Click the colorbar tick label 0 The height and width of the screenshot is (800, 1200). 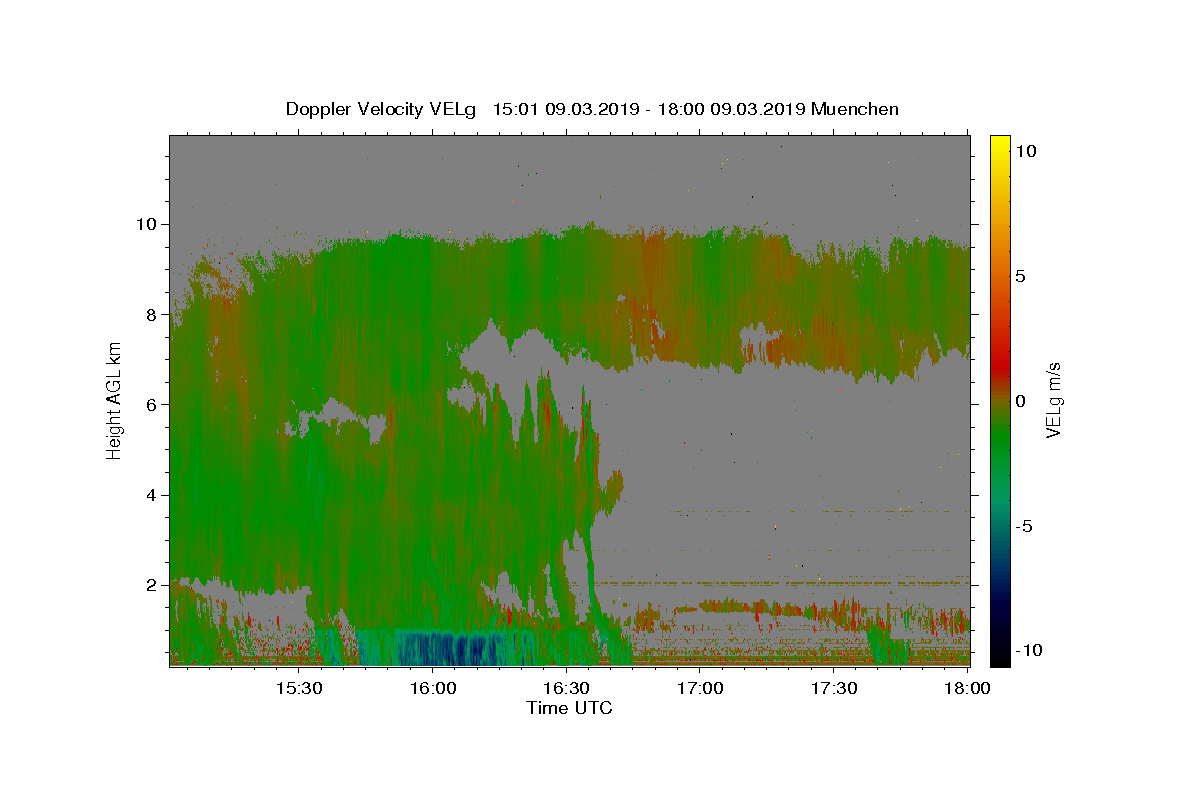pos(1022,401)
